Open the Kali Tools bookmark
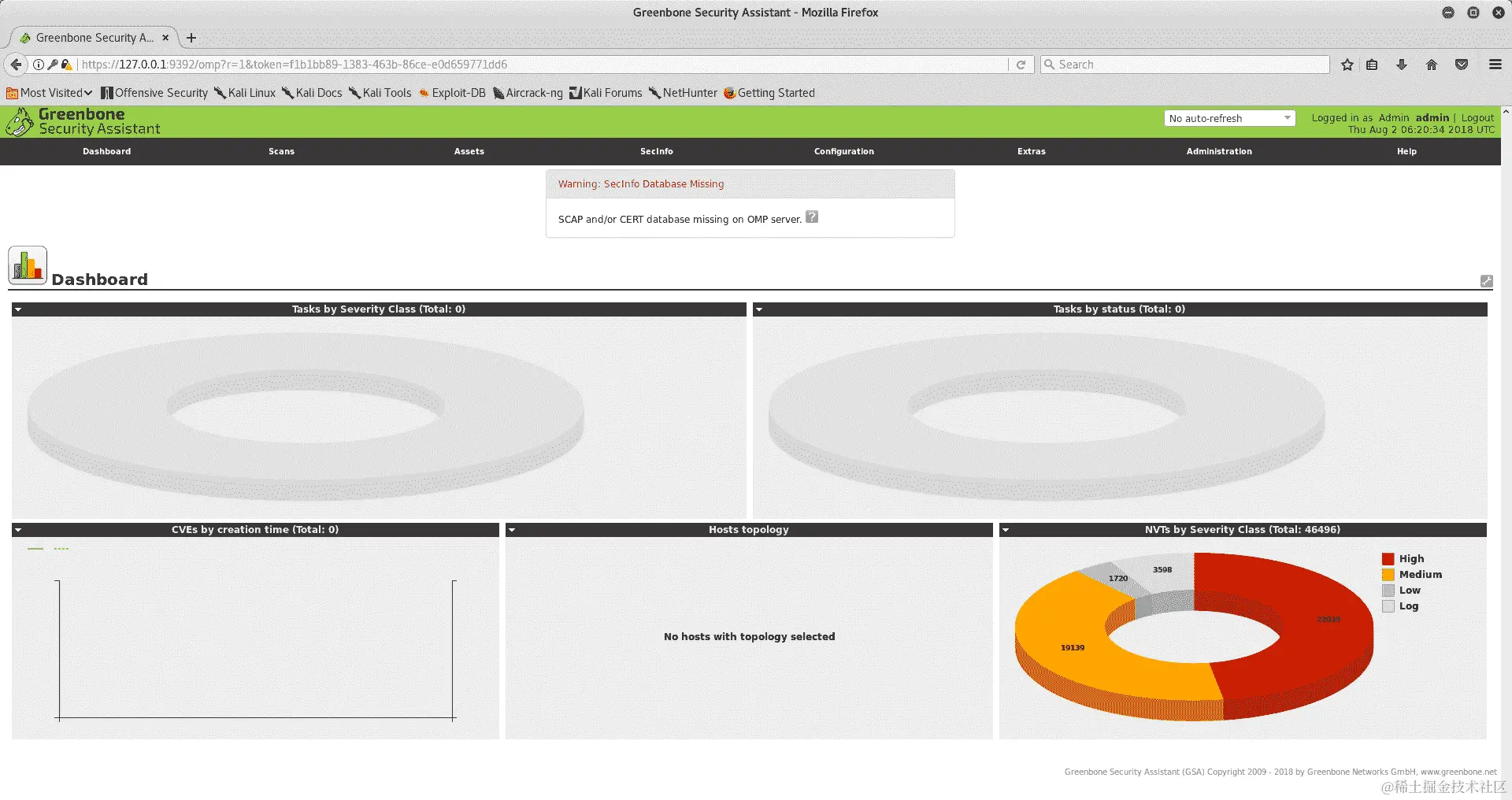Viewport: 1512px width, 800px height. (x=380, y=93)
